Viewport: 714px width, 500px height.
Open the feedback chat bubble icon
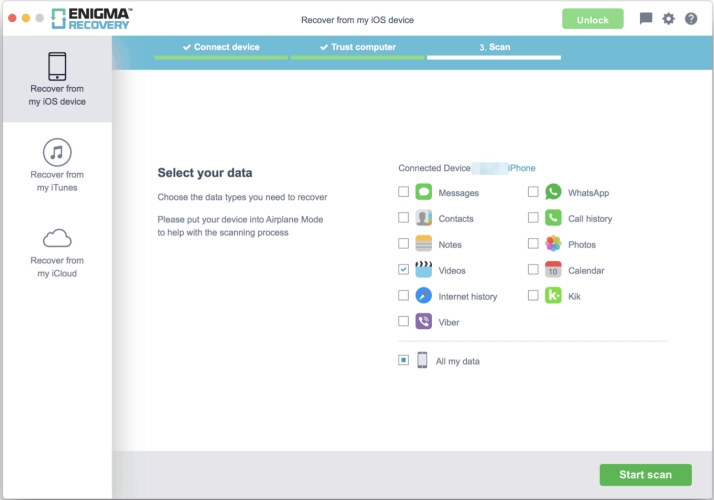pyautogui.click(x=646, y=19)
